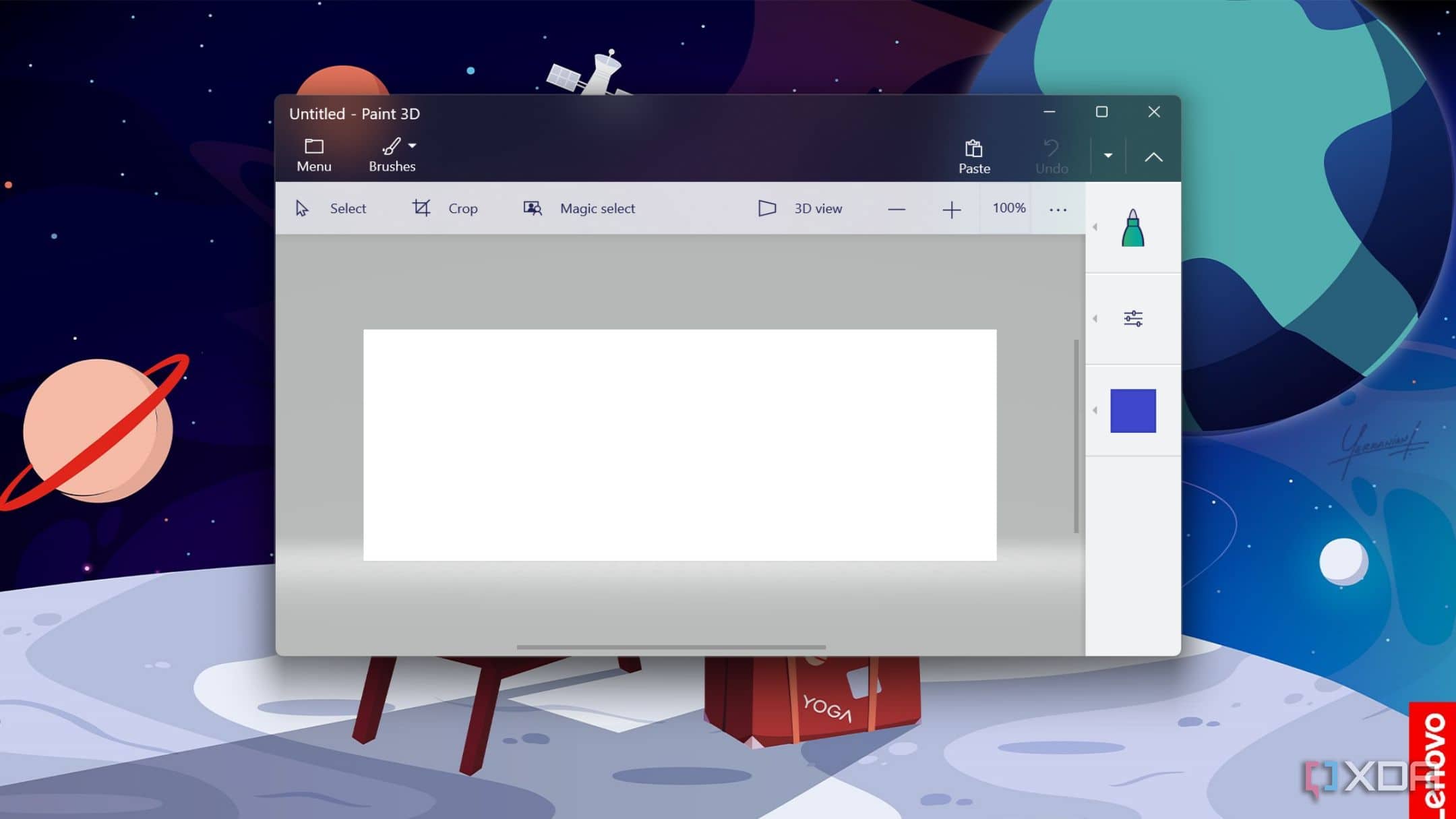Open the brush settings sliders icon

click(x=1133, y=318)
